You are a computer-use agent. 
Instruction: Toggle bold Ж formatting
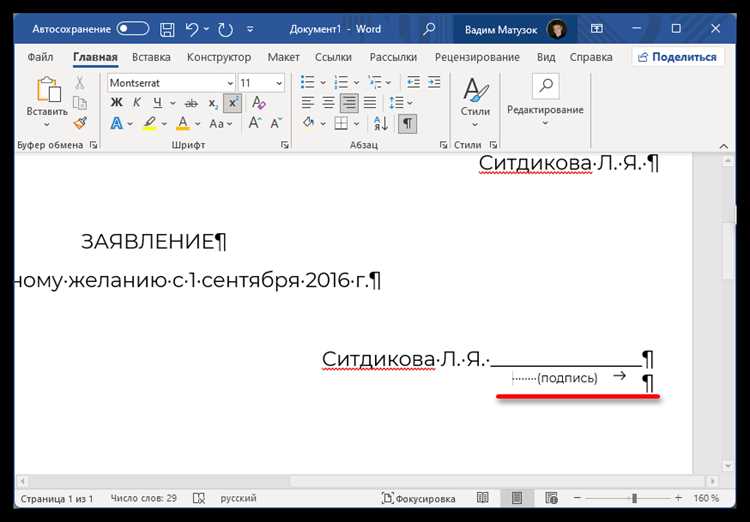116,102
